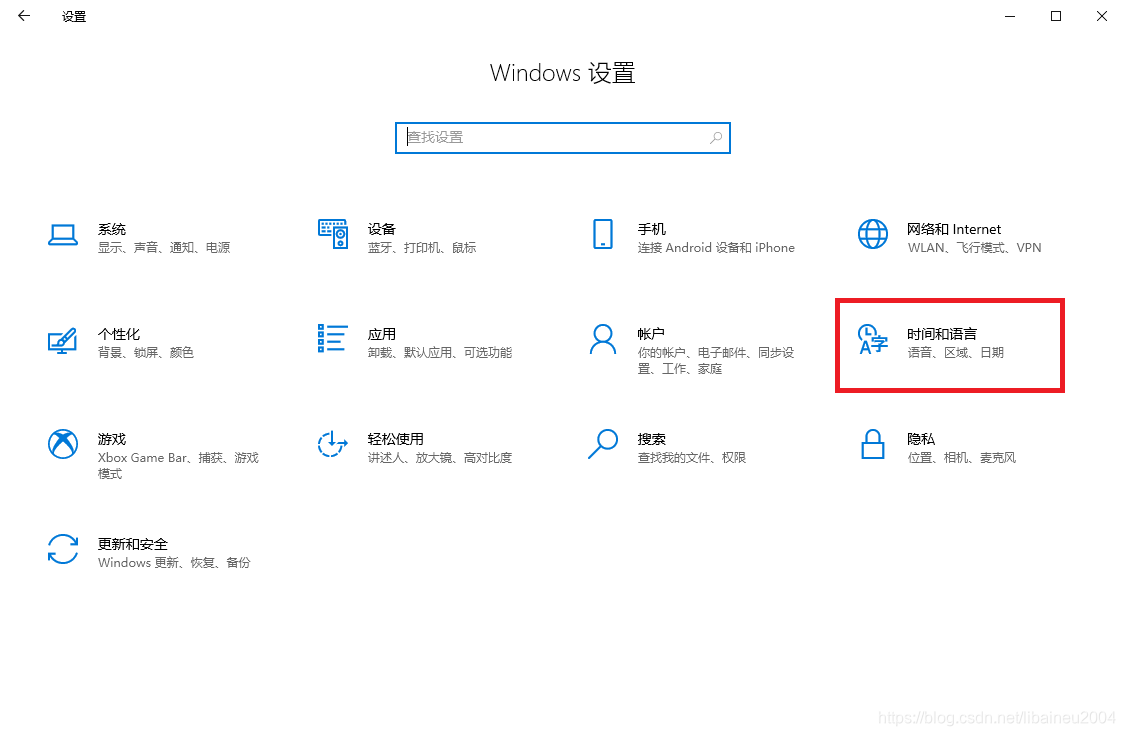Open the 应用 settings title
This screenshot has height=736, width=1125.
[x=382, y=334]
